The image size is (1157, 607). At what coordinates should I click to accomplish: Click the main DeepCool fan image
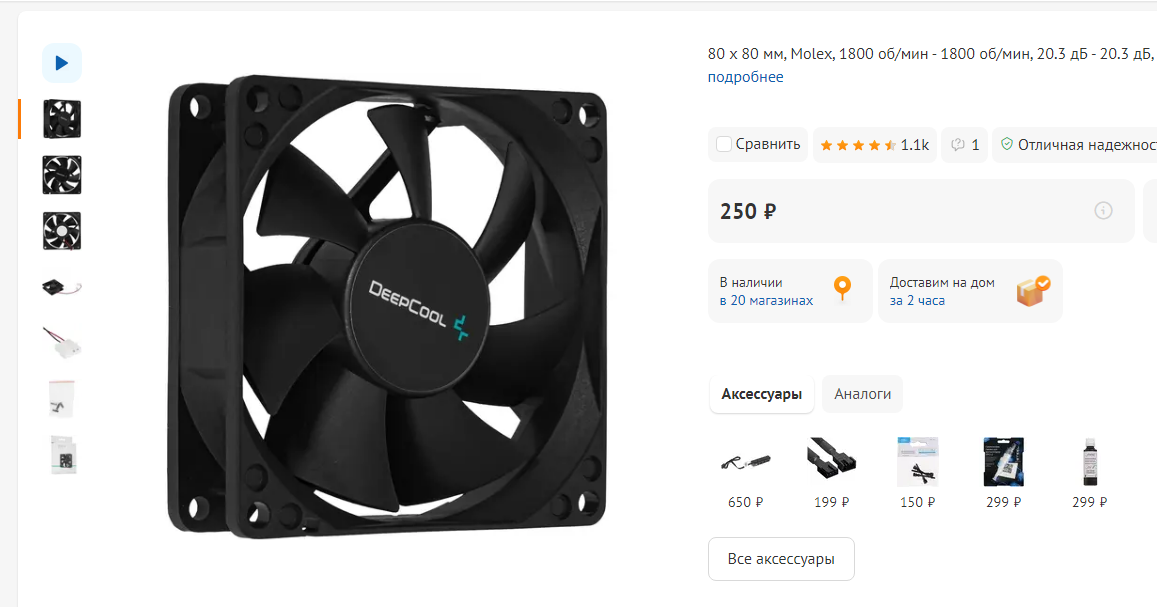(x=387, y=306)
